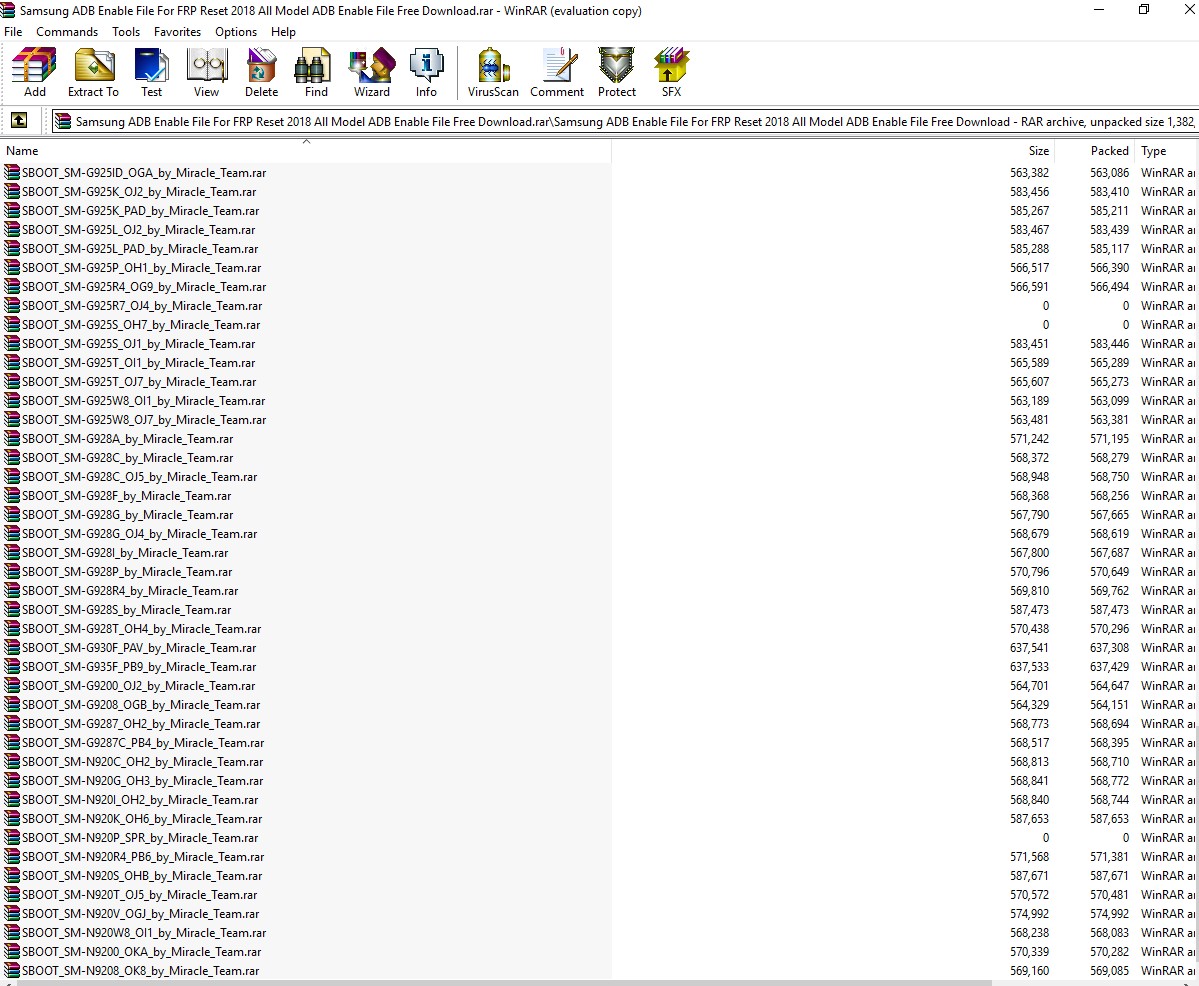This screenshot has height=986, width=1199.
Task: Click the archive path address field
Action: [x=624, y=122]
